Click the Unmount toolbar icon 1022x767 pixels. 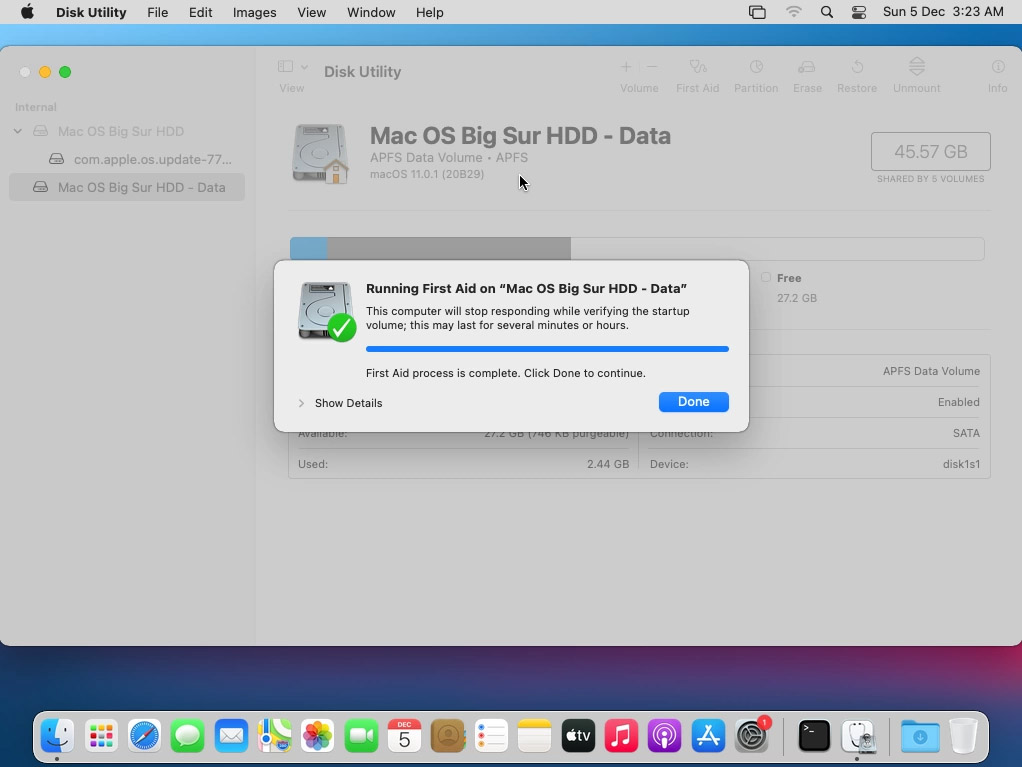tap(916, 66)
